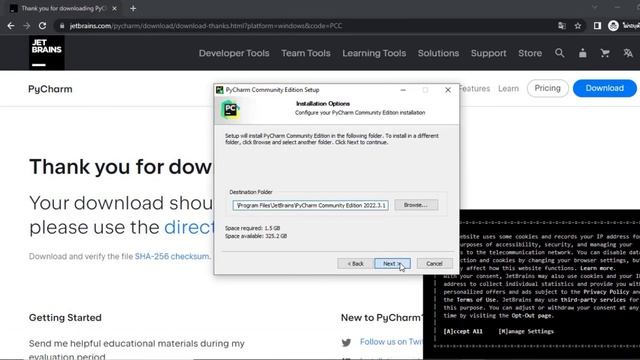Open the Store menu

coord(530,53)
